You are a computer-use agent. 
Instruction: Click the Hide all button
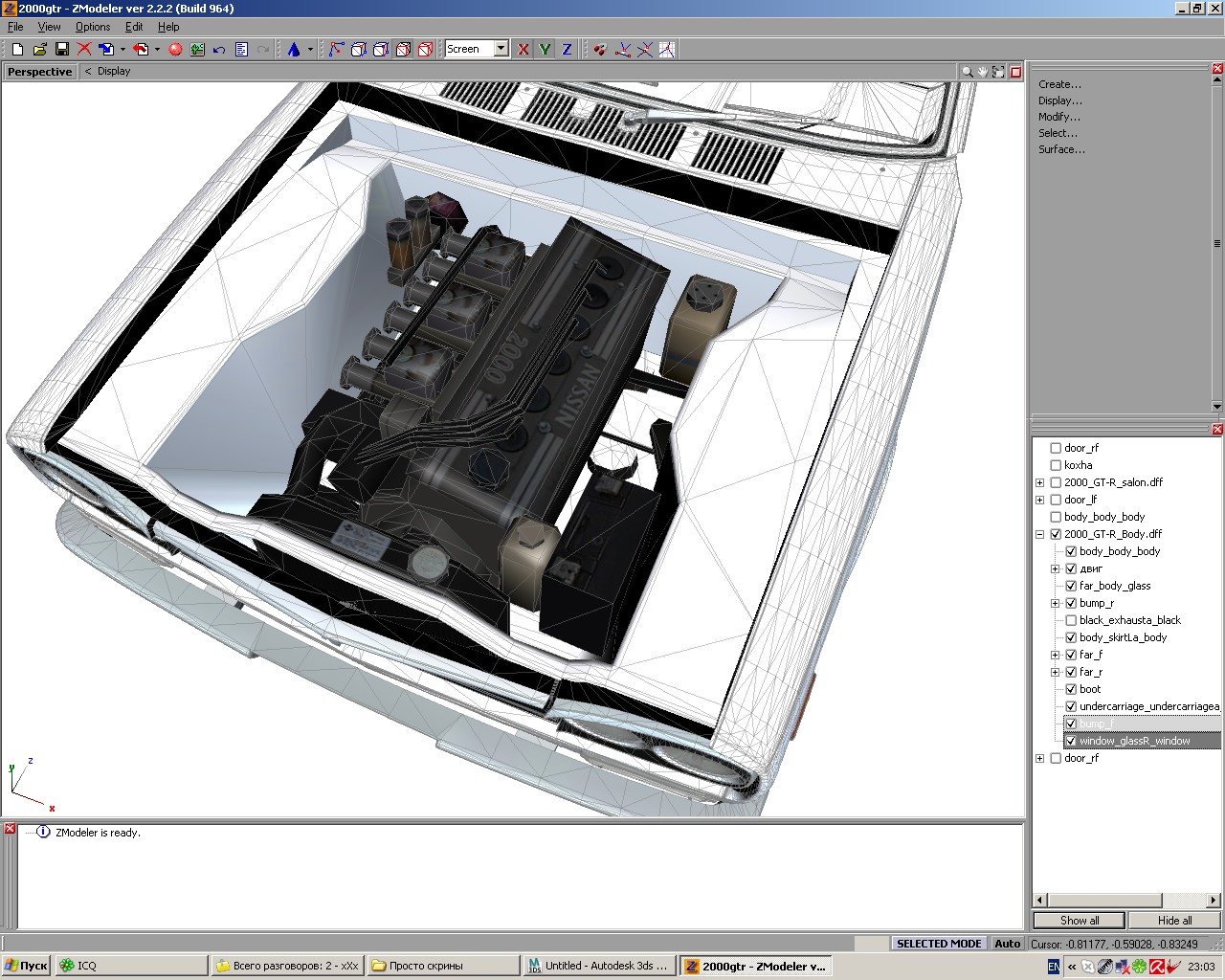click(x=1174, y=920)
